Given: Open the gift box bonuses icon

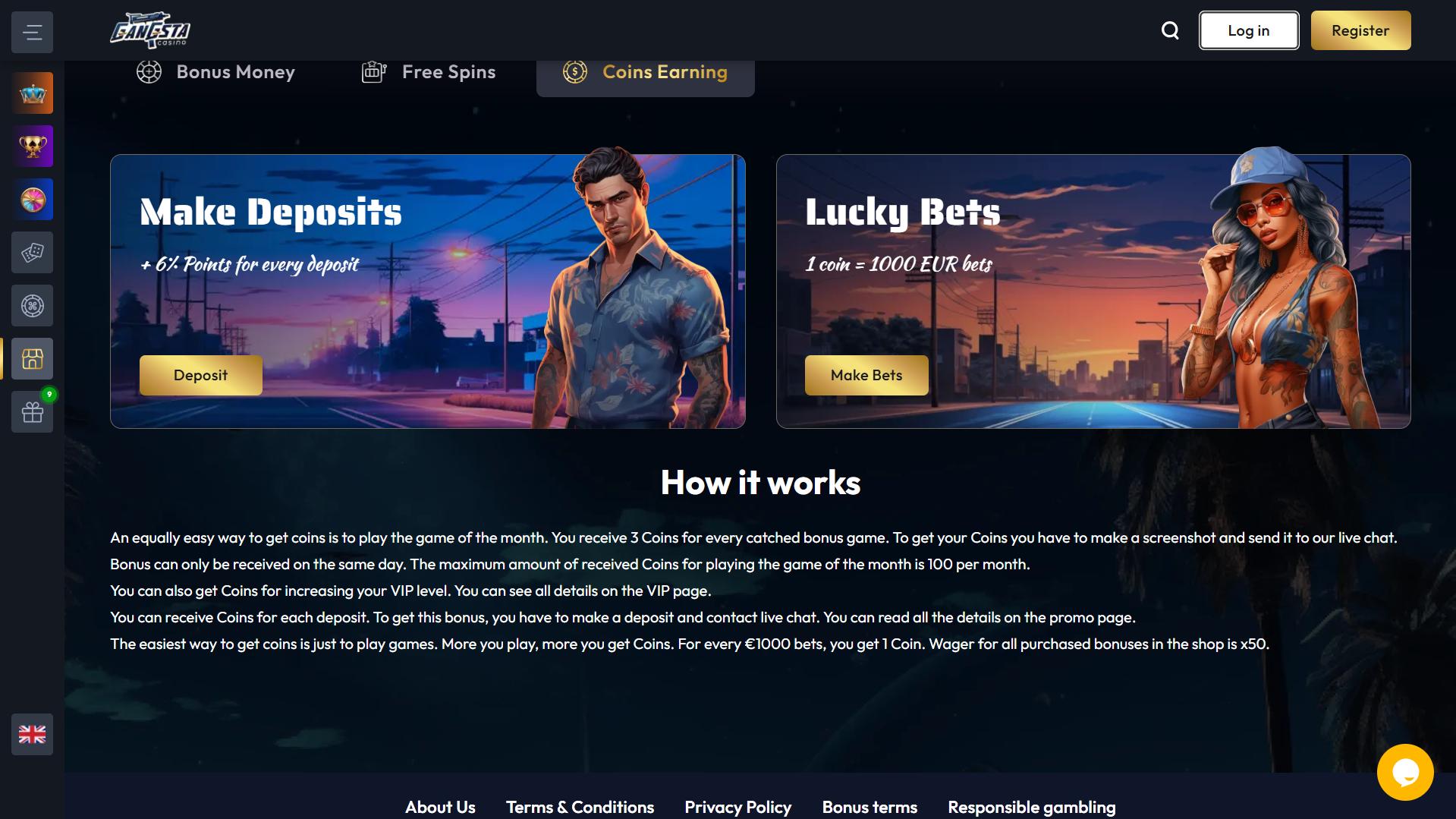Looking at the screenshot, I should (x=32, y=412).
